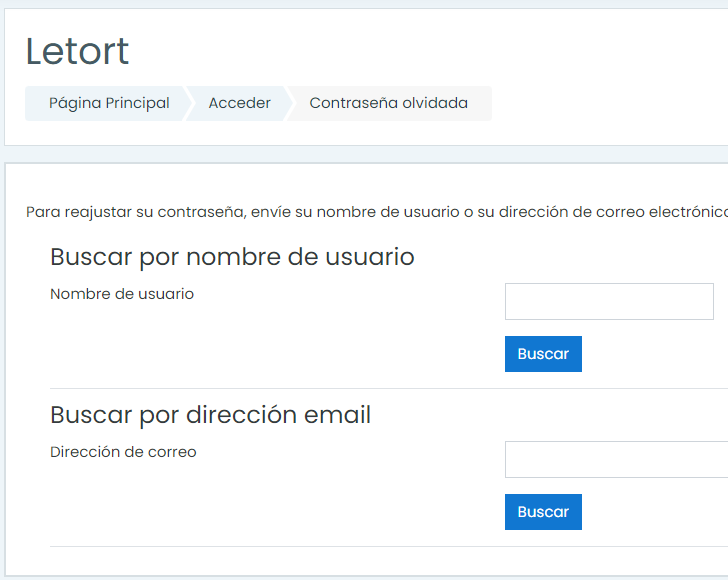Go to the Acceder breadcrumb link
The image size is (728, 580).
(x=239, y=103)
